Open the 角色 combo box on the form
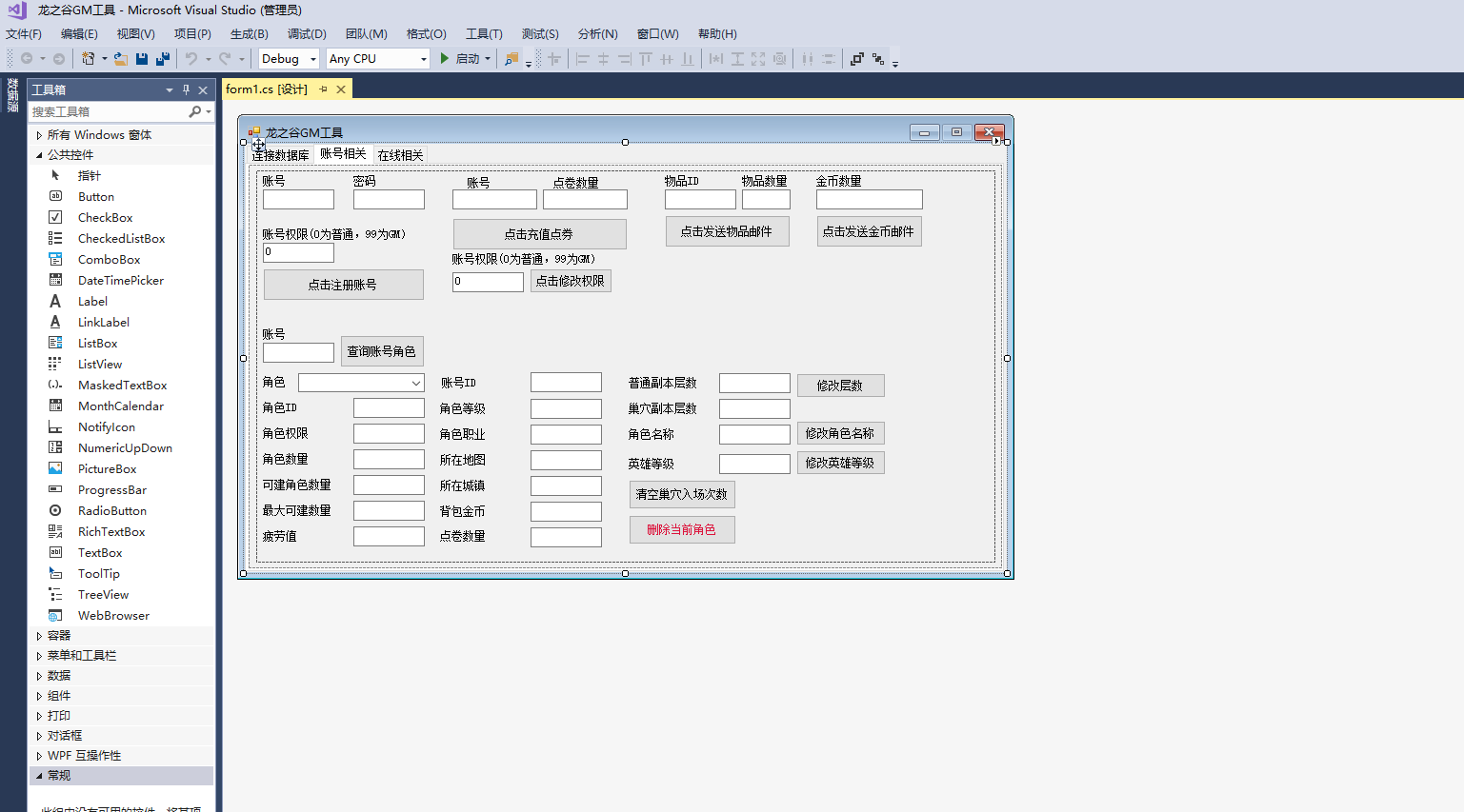 click(x=416, y=383)
